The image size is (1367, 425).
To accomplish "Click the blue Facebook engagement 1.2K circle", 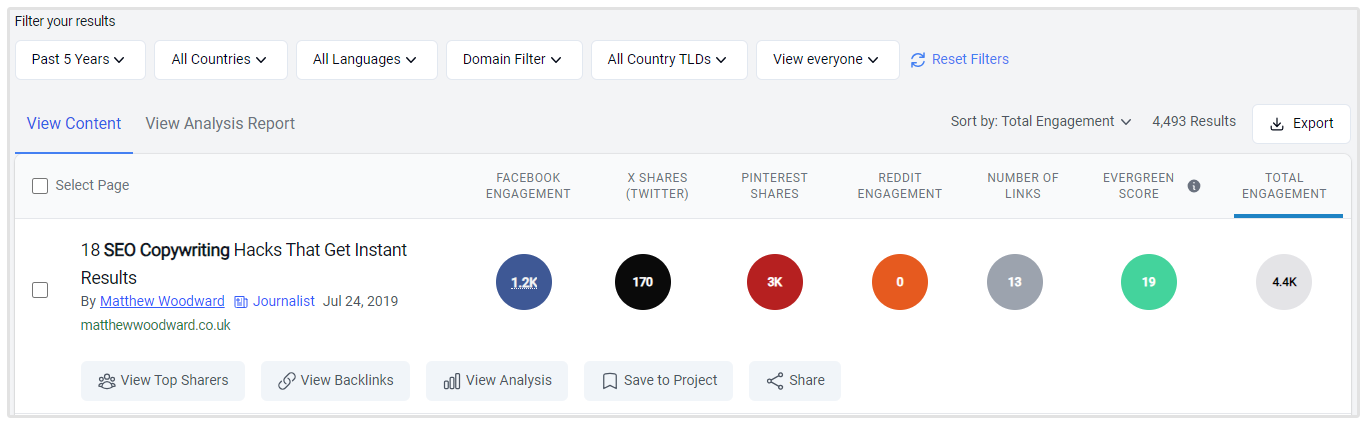I will 524,282.
